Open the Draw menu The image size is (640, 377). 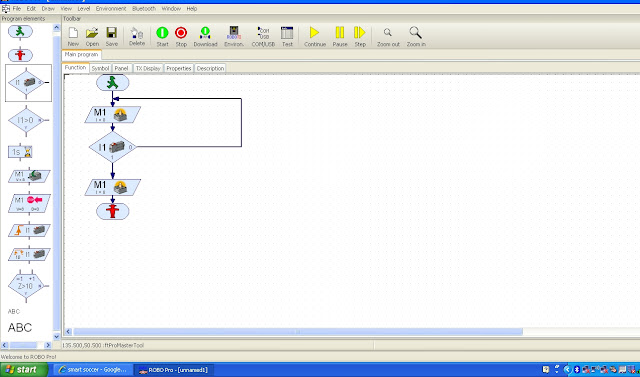[48, 9]
